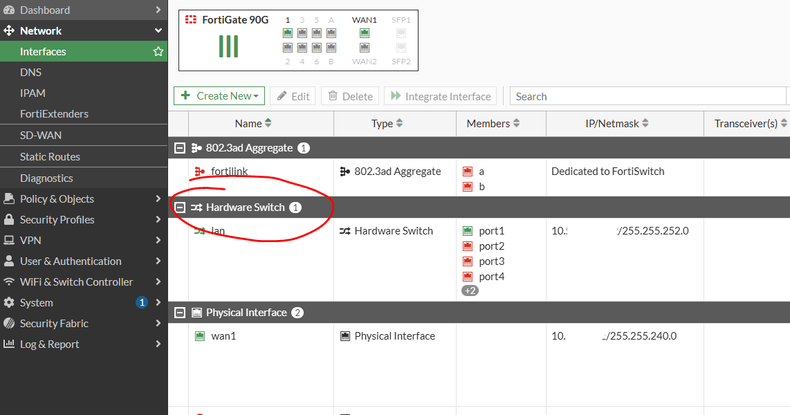This screenshot has width=790, height=415.
Task: Select the lan interface row
Action: tap(479, 260)
